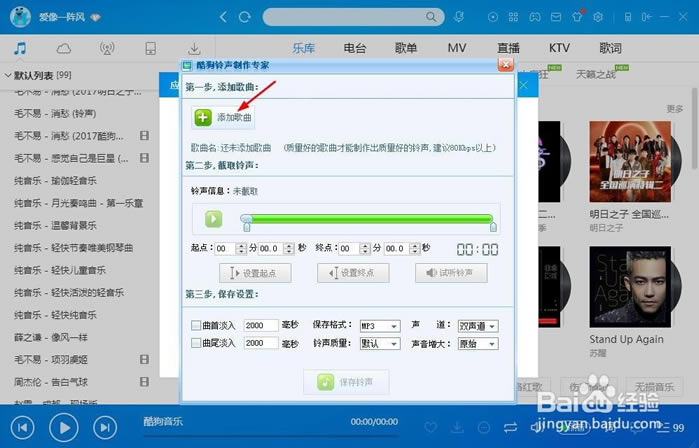Open the mobile phone panel icon

point(151,48)
